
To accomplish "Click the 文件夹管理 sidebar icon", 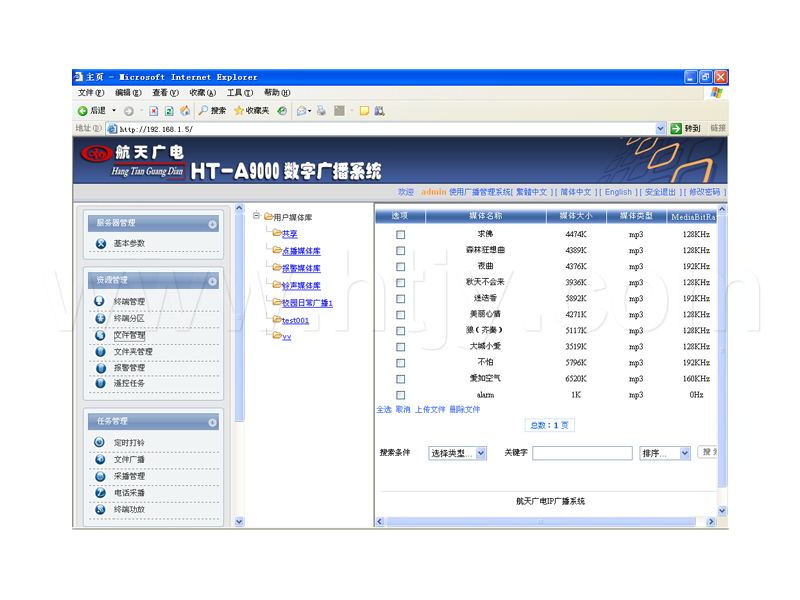I will (x=101, y=352).
